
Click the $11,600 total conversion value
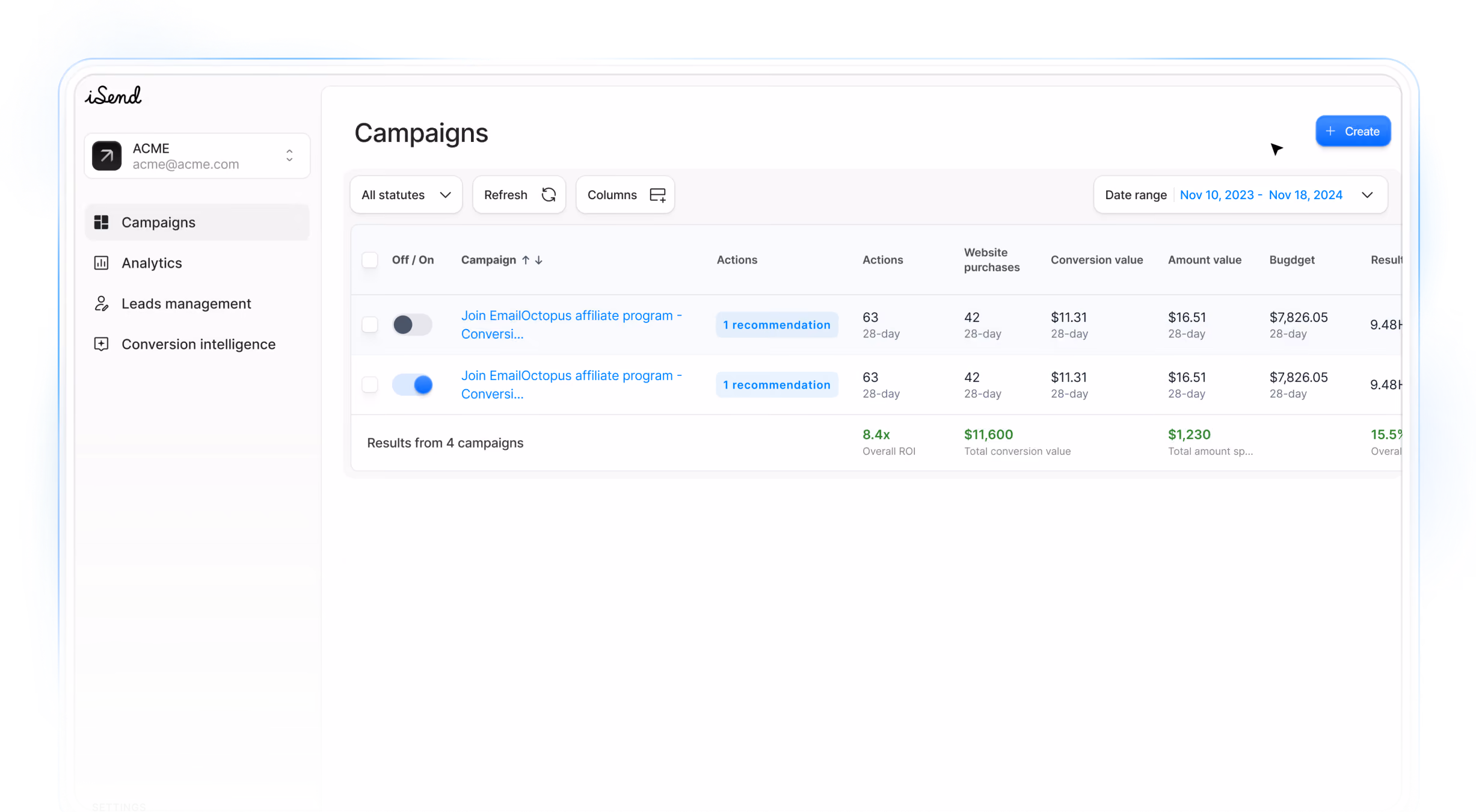988,434
